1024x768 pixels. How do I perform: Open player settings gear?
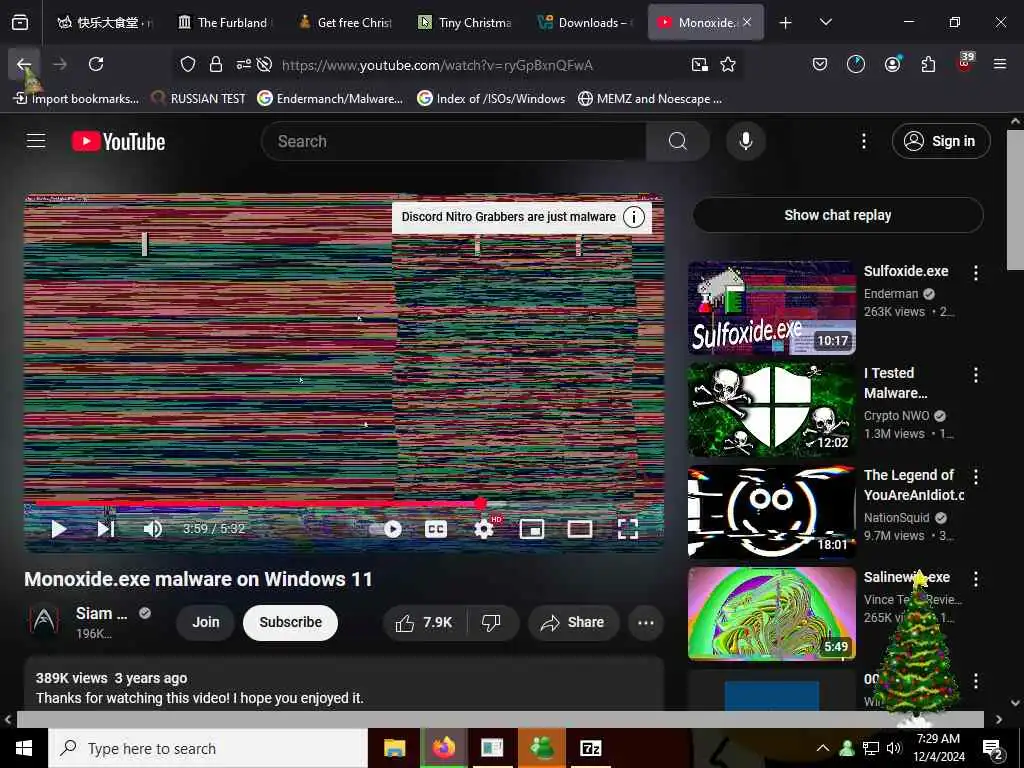click(484, 529)
